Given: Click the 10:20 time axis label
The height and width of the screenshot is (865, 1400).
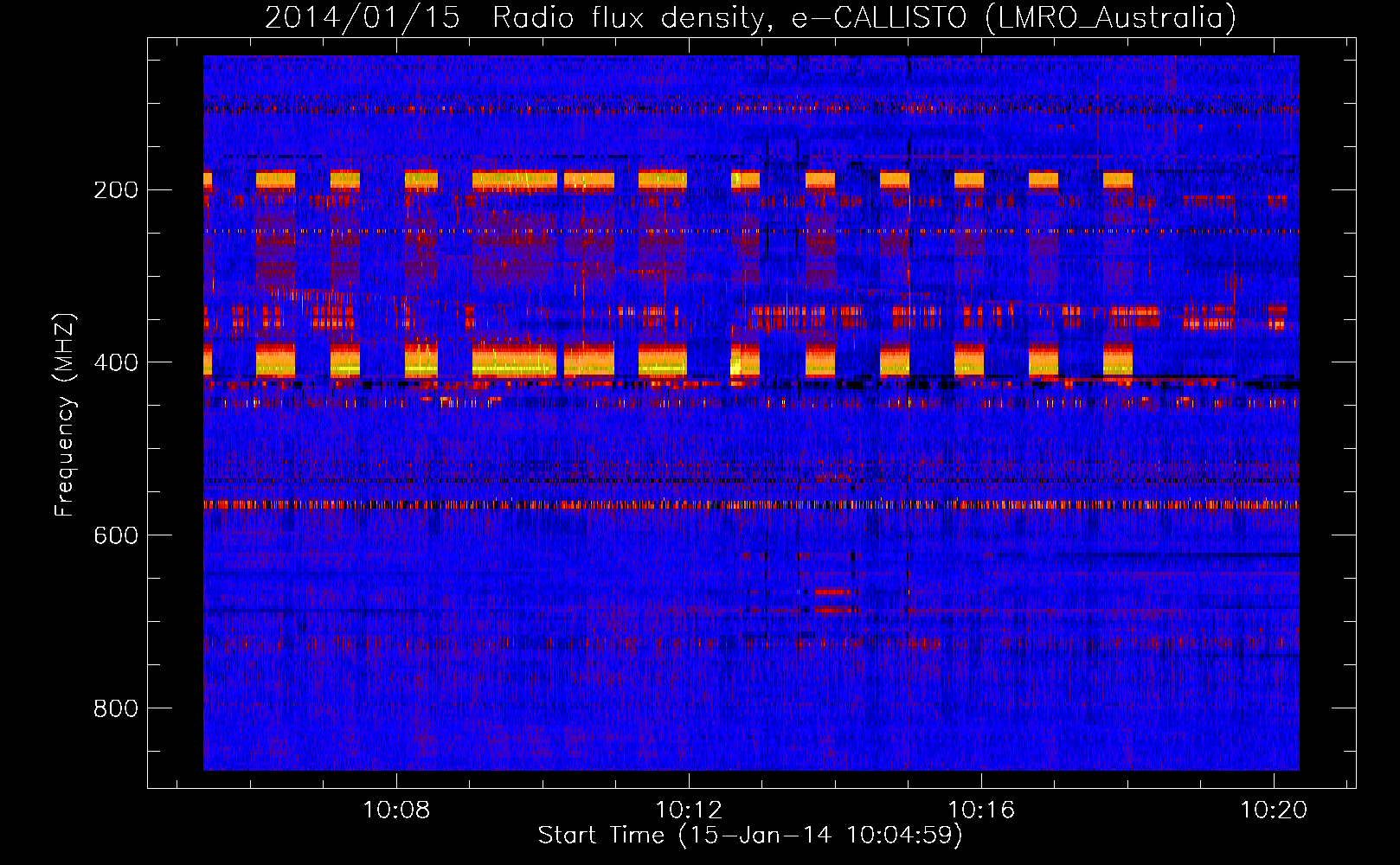Looking at the screenshot, I should point(1274,811).
